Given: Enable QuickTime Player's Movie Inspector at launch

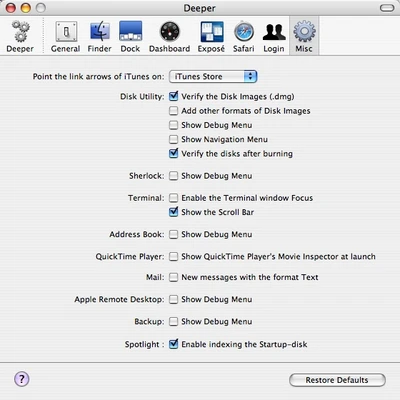Looking at the screenshot, I should click(x=173, y=257).
